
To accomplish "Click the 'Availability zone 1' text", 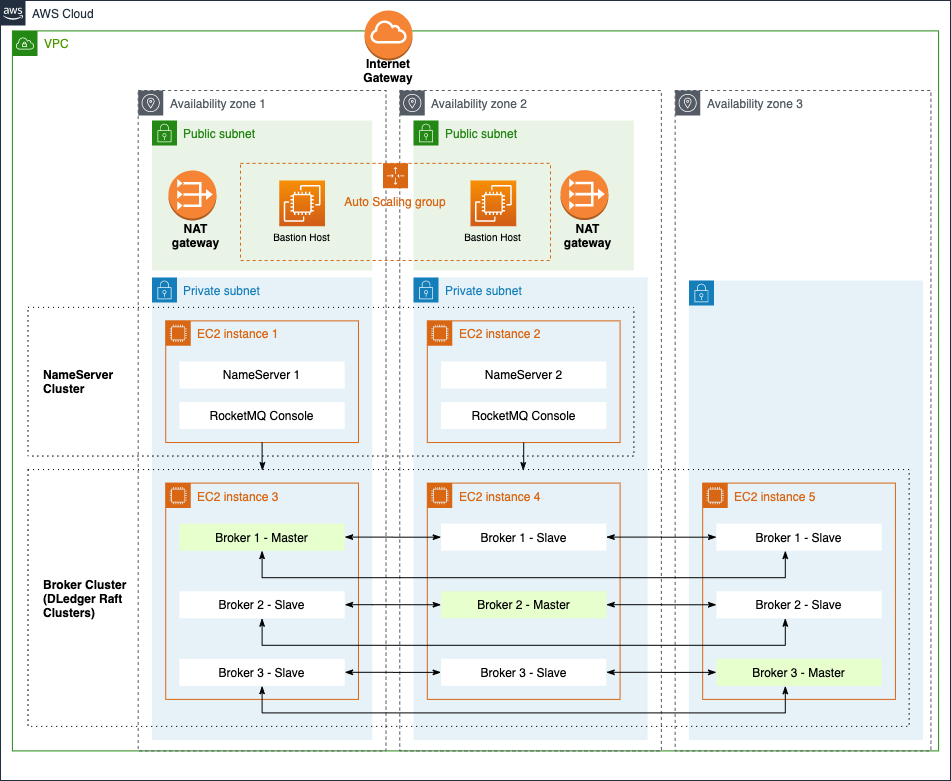I will (x=217, y=104).
